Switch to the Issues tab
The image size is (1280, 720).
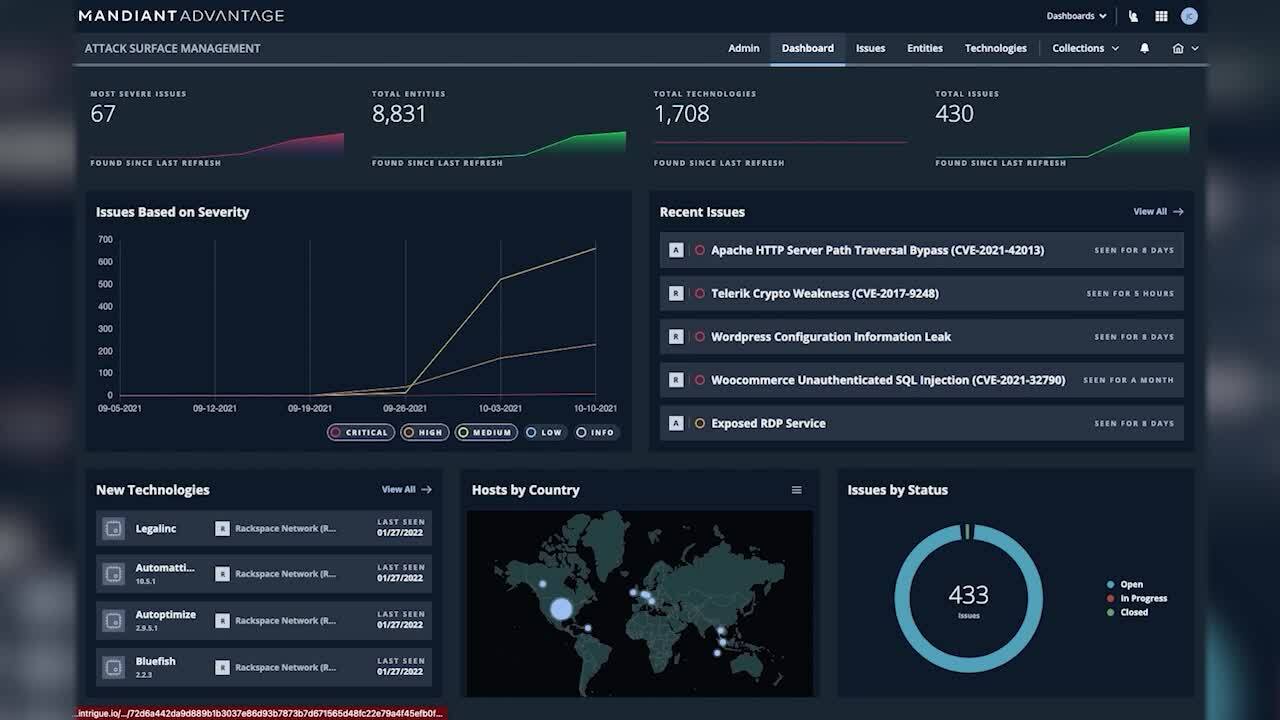(x=870, y=48)
